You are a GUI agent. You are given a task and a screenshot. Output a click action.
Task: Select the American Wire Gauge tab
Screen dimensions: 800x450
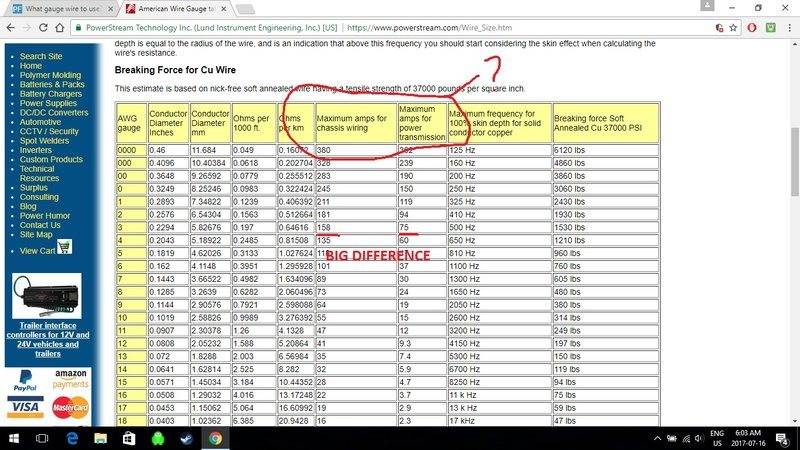[x=176, y=9]
